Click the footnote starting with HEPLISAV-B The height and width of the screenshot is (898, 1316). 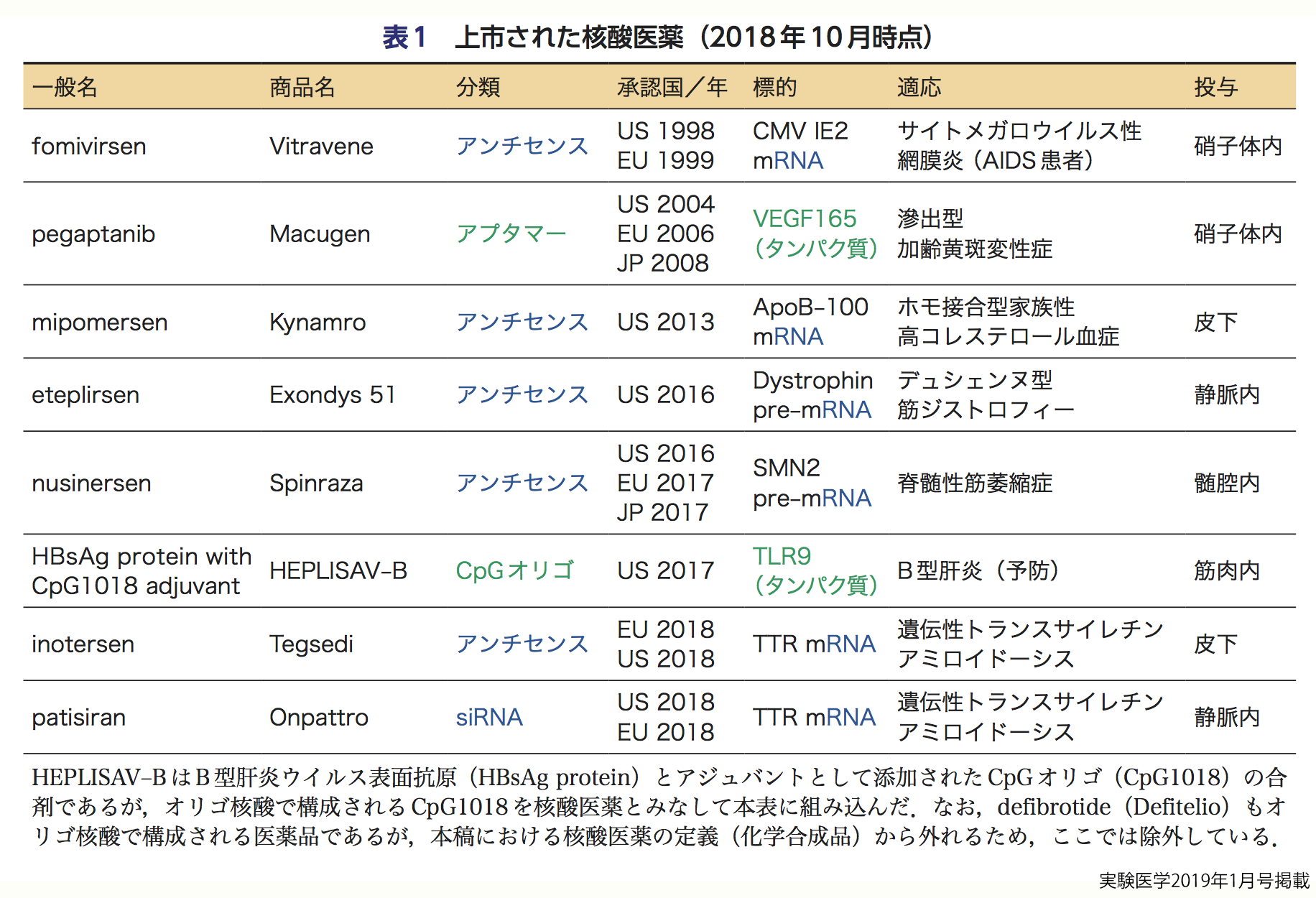[x=659, y=807]
